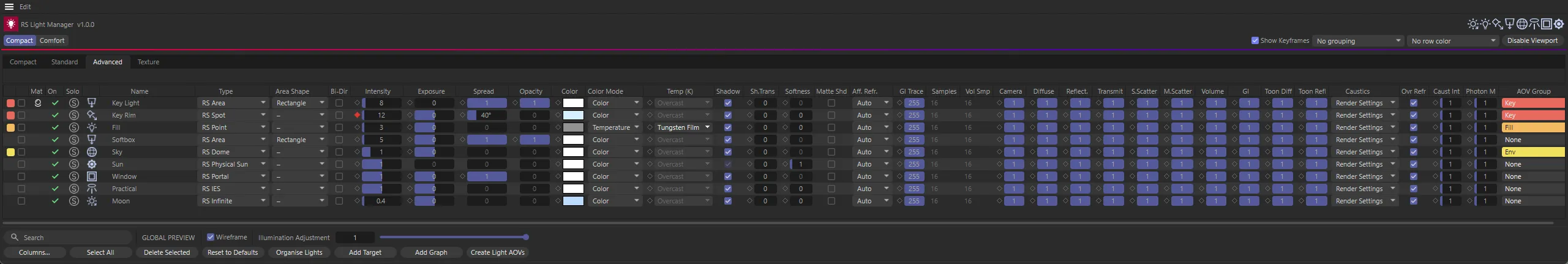Enable Bi-Dir for Key Light
Viewport: 1568px width, 264px height.
[339, 103]
